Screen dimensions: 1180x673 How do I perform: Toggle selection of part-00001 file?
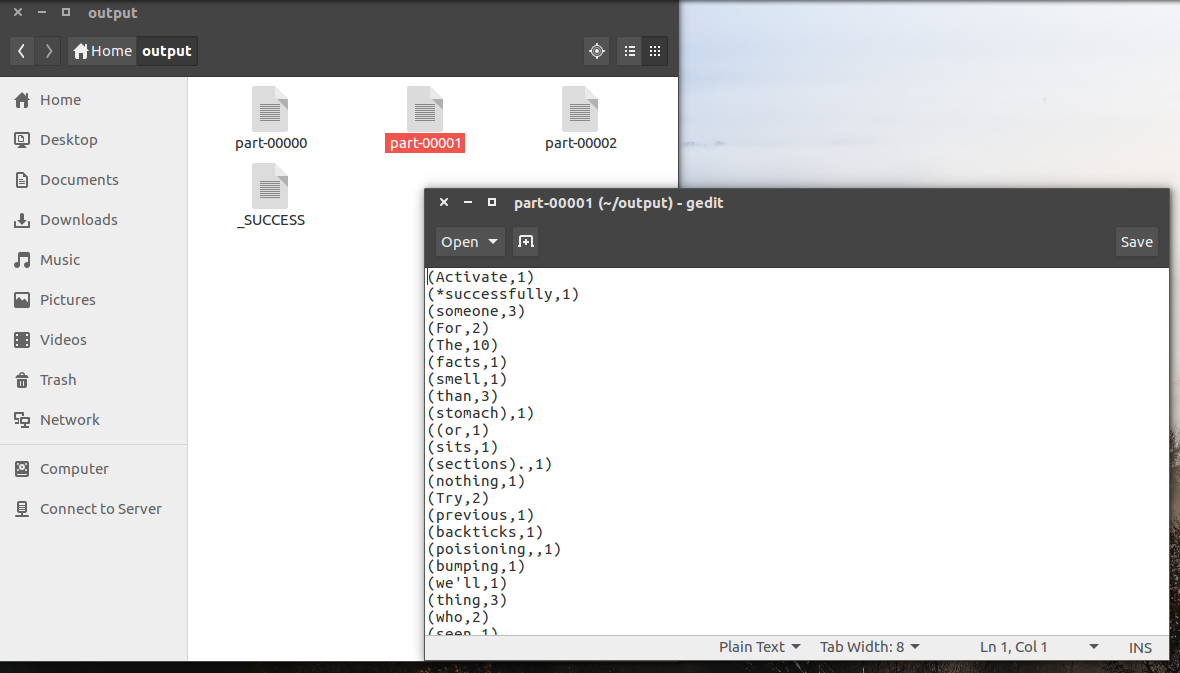coord(424,117)
